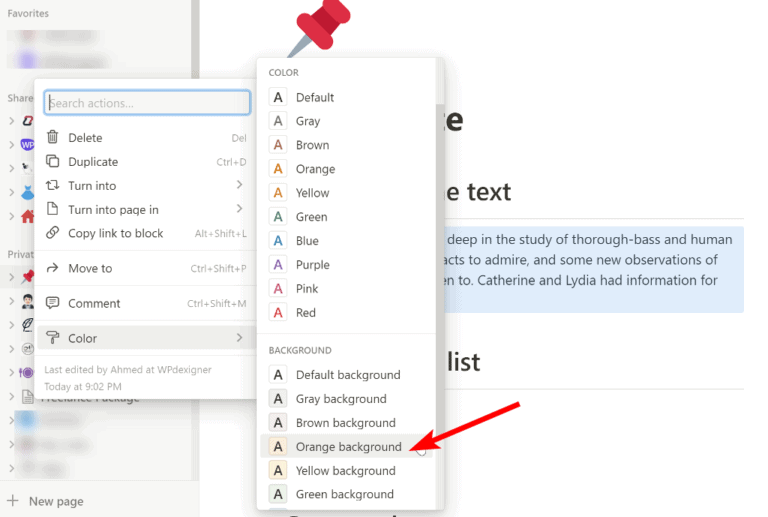Choose Move to in block menu
Screen dimensions: 768x517
tap(146, 268)
